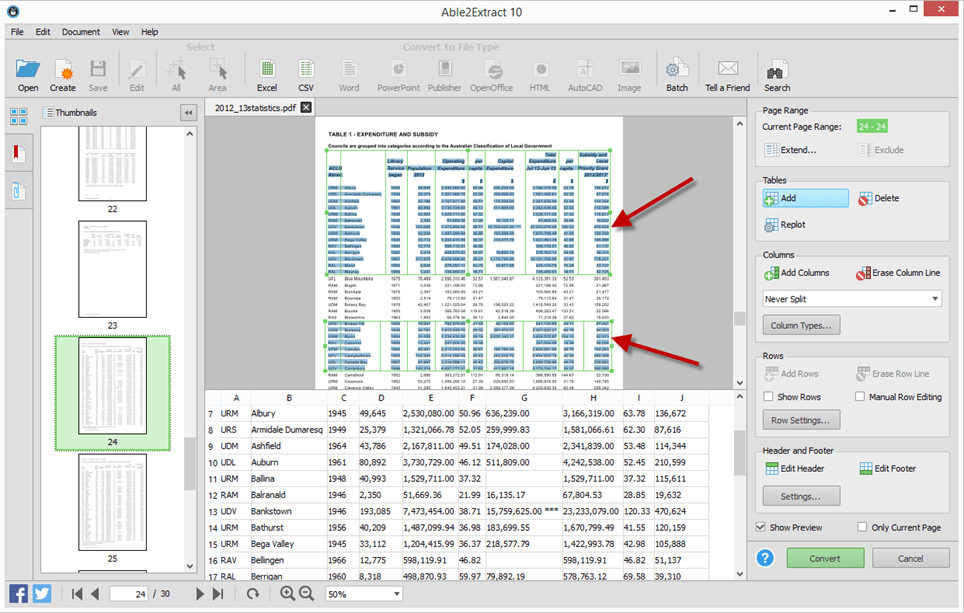964x613 pixels.
Task: Click Edit Header button
Action: pos(795,469)
